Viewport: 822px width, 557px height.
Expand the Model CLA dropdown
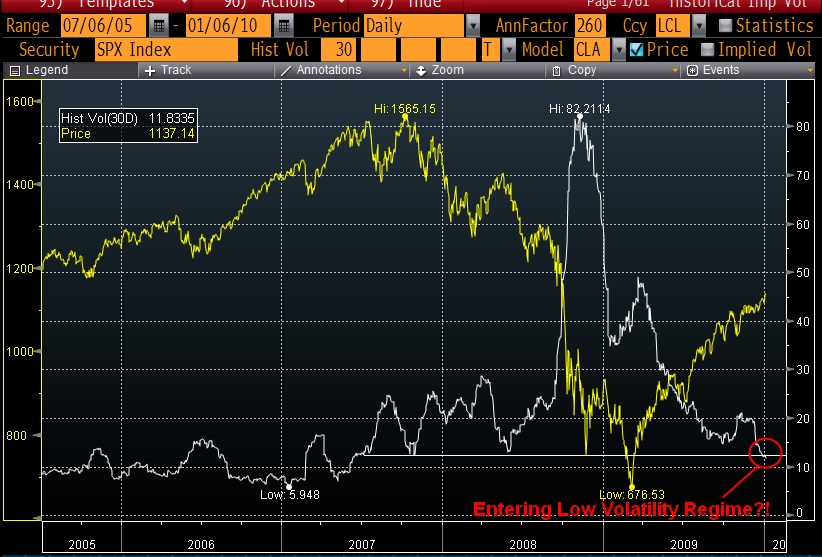pos(618,49)
